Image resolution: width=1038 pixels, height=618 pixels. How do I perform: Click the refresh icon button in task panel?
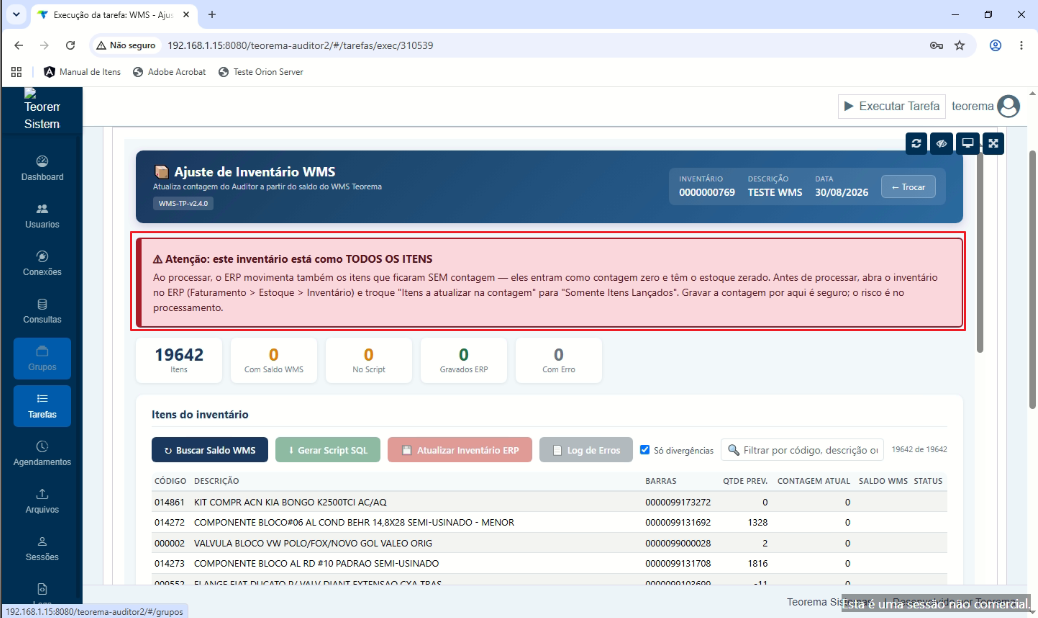pos(916,144)
